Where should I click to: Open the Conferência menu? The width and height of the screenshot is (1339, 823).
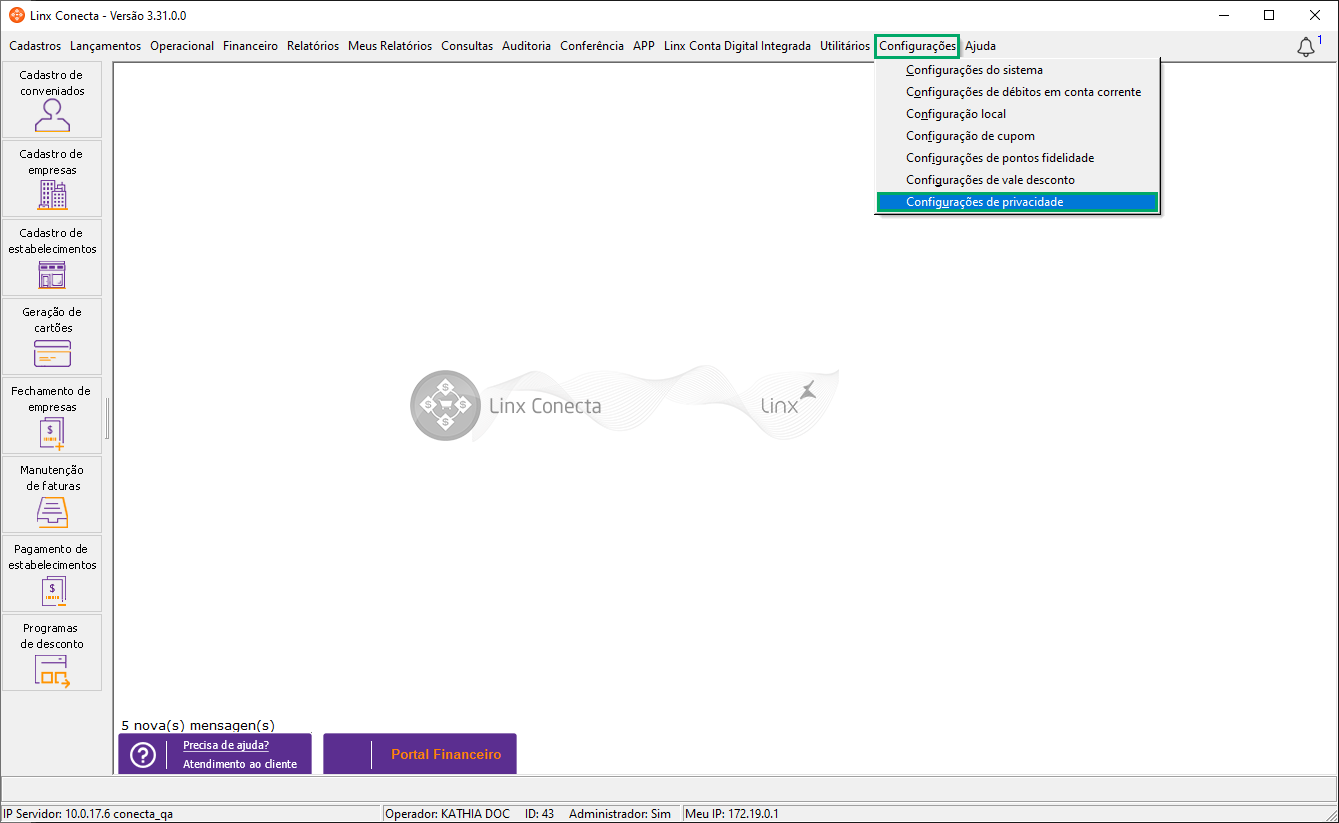(x=592, y=46)
